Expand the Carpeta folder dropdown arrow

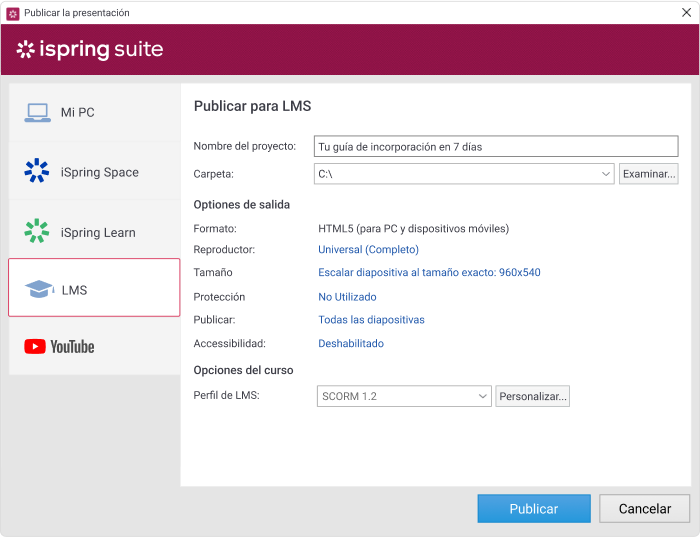click(x=606, y=174)
